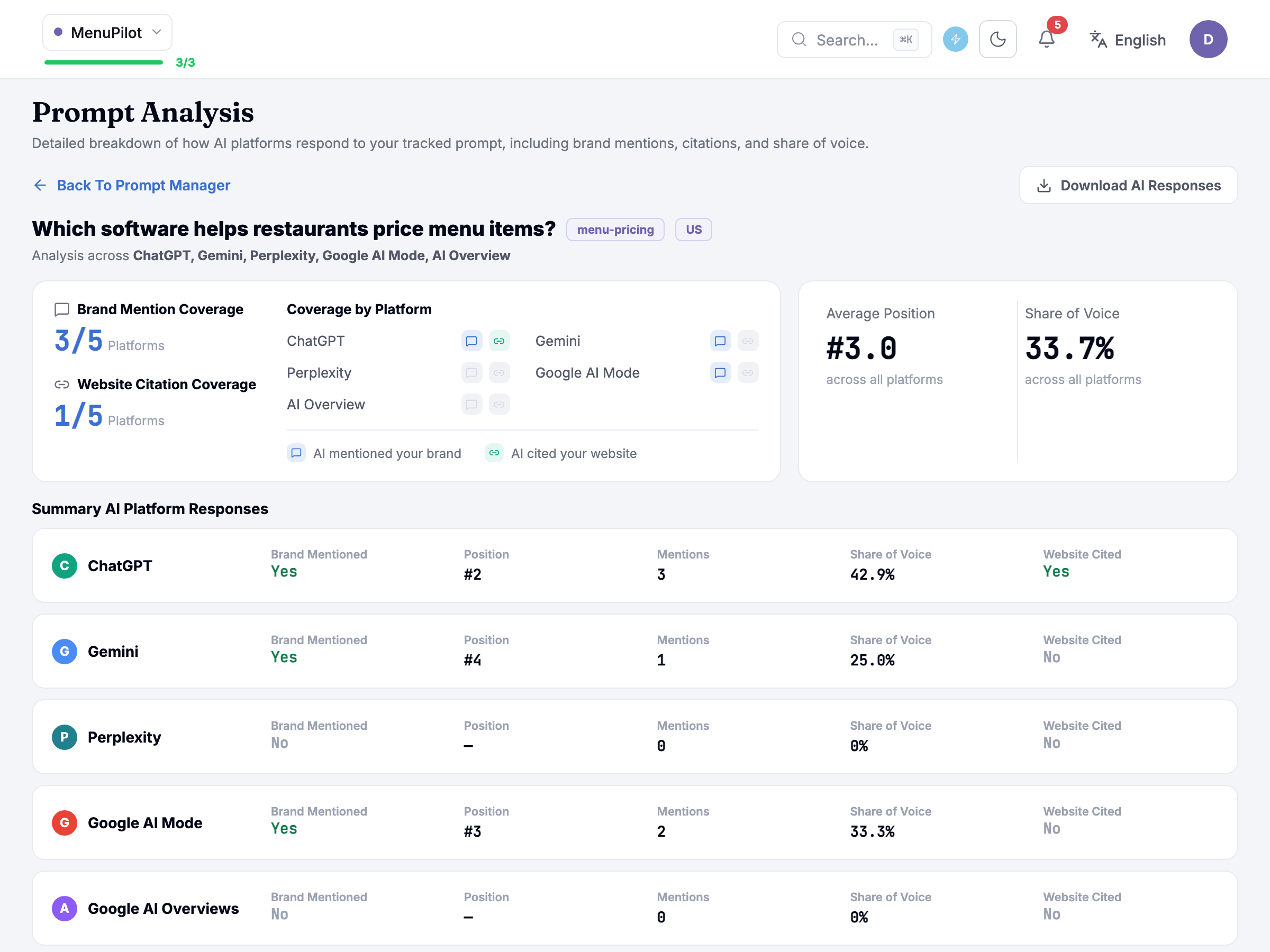Open the Google AI Mode response row

coord(634,822)
